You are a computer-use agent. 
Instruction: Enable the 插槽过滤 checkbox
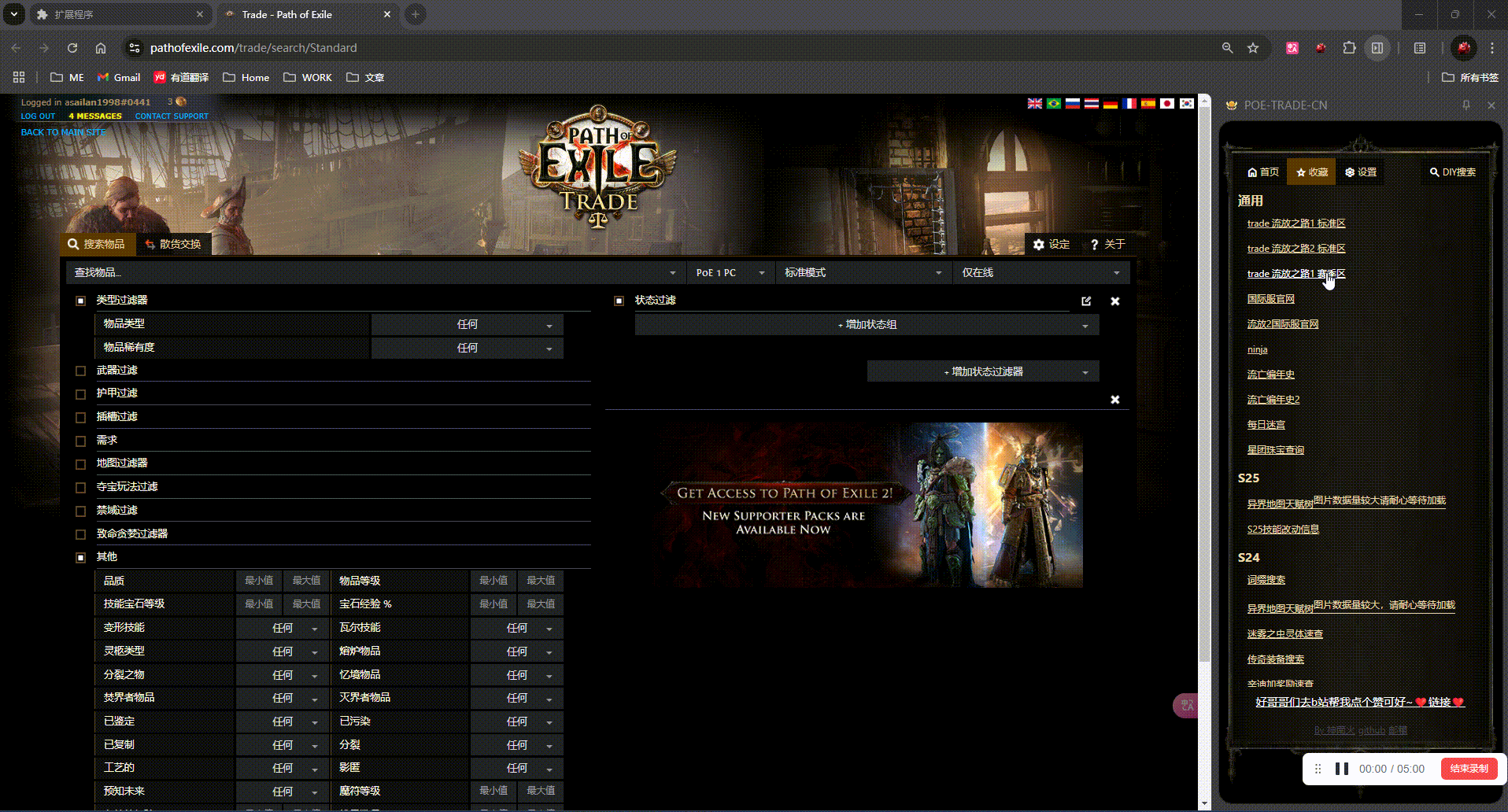tap(80, 417)
